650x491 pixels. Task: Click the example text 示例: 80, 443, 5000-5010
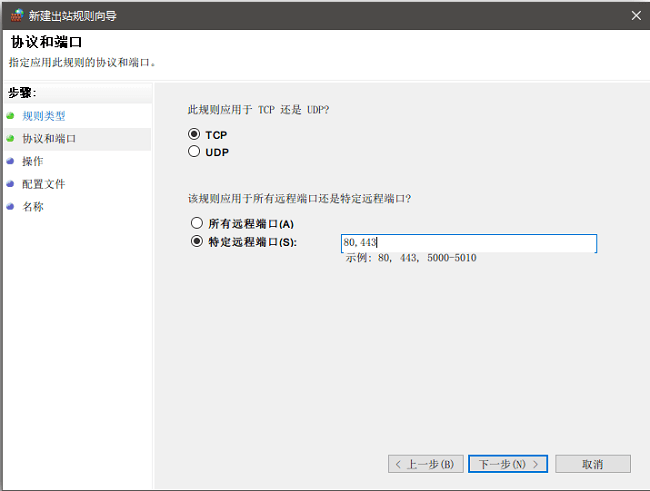click(x=411, y=258)
